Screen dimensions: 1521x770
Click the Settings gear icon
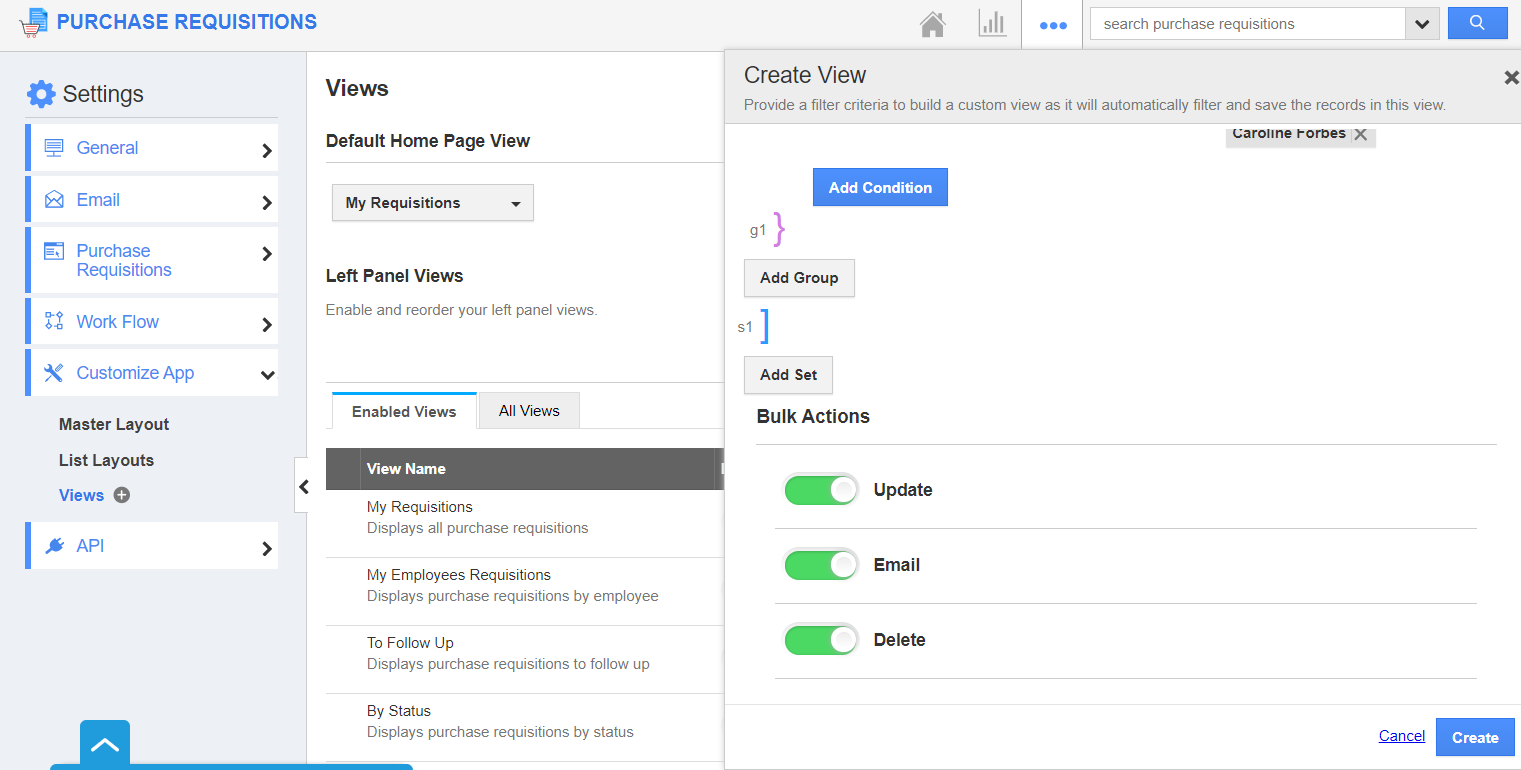point(40,93)
